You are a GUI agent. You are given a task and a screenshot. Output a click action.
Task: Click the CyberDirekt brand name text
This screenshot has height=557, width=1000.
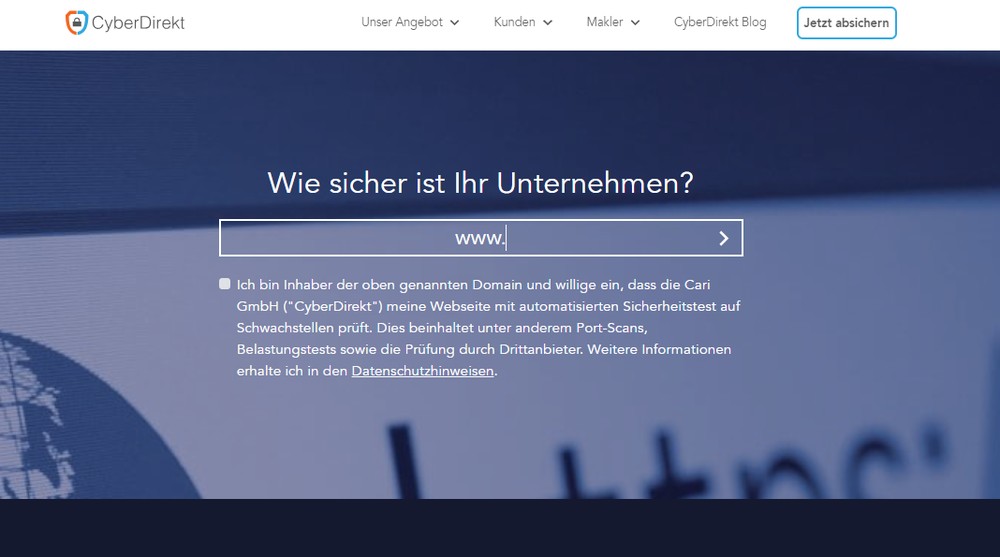pyautogui.click(x=138, y=23)
